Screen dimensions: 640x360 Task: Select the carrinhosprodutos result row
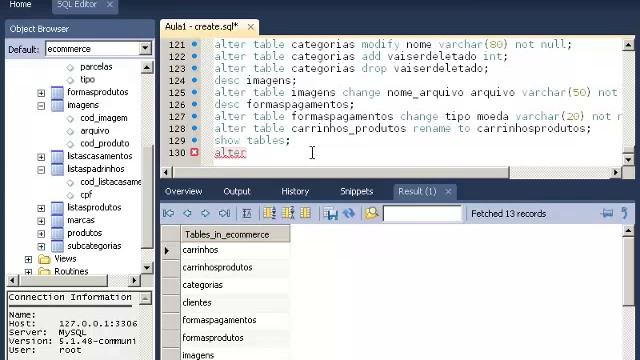tap(236, 267)
